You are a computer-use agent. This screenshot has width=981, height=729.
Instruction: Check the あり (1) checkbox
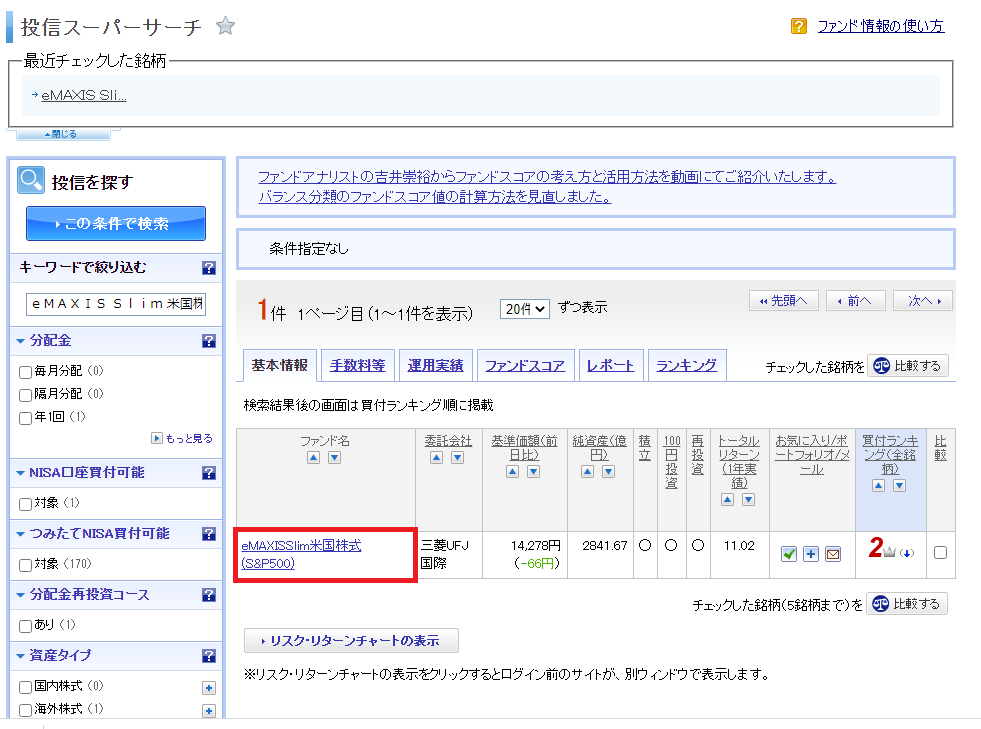point(26,626)
